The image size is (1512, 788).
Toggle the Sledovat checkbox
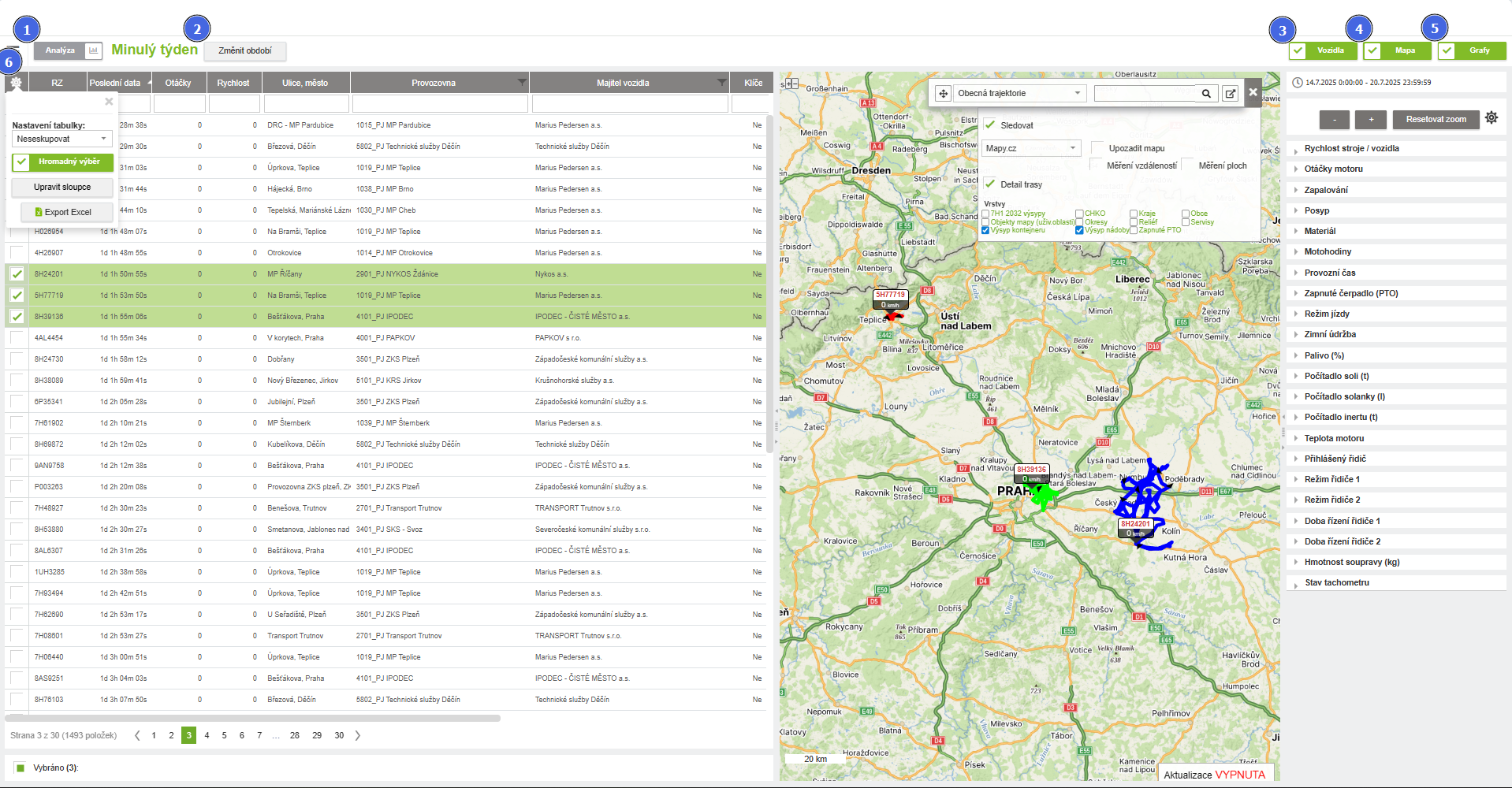click(x=990, y=125)
